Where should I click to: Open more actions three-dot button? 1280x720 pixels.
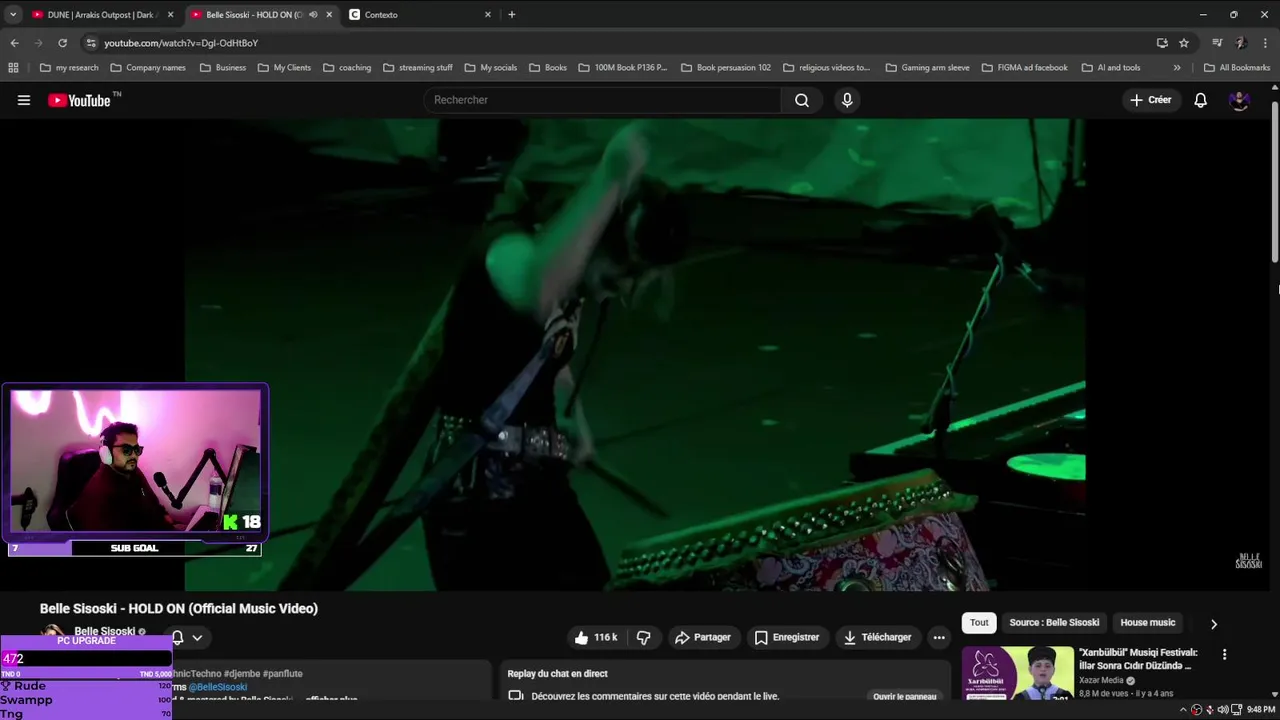[939, 637]
